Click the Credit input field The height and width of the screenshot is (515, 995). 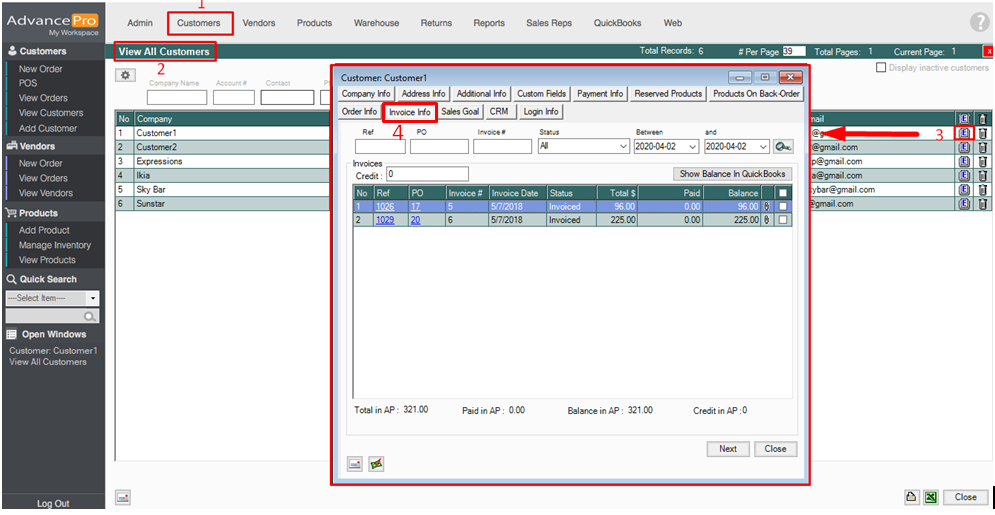click(x=427, y=174)
